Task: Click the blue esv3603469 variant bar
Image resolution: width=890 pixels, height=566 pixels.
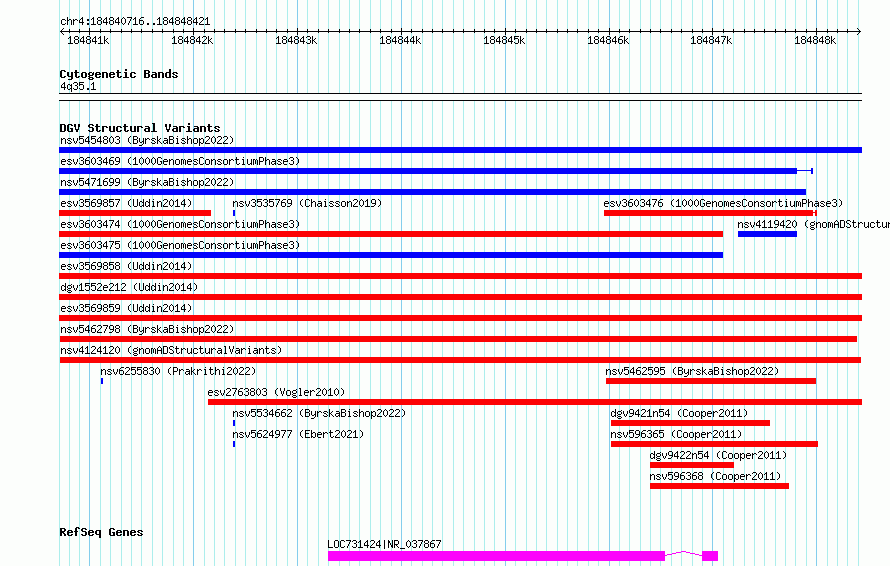Action: (x=436, y=171)
